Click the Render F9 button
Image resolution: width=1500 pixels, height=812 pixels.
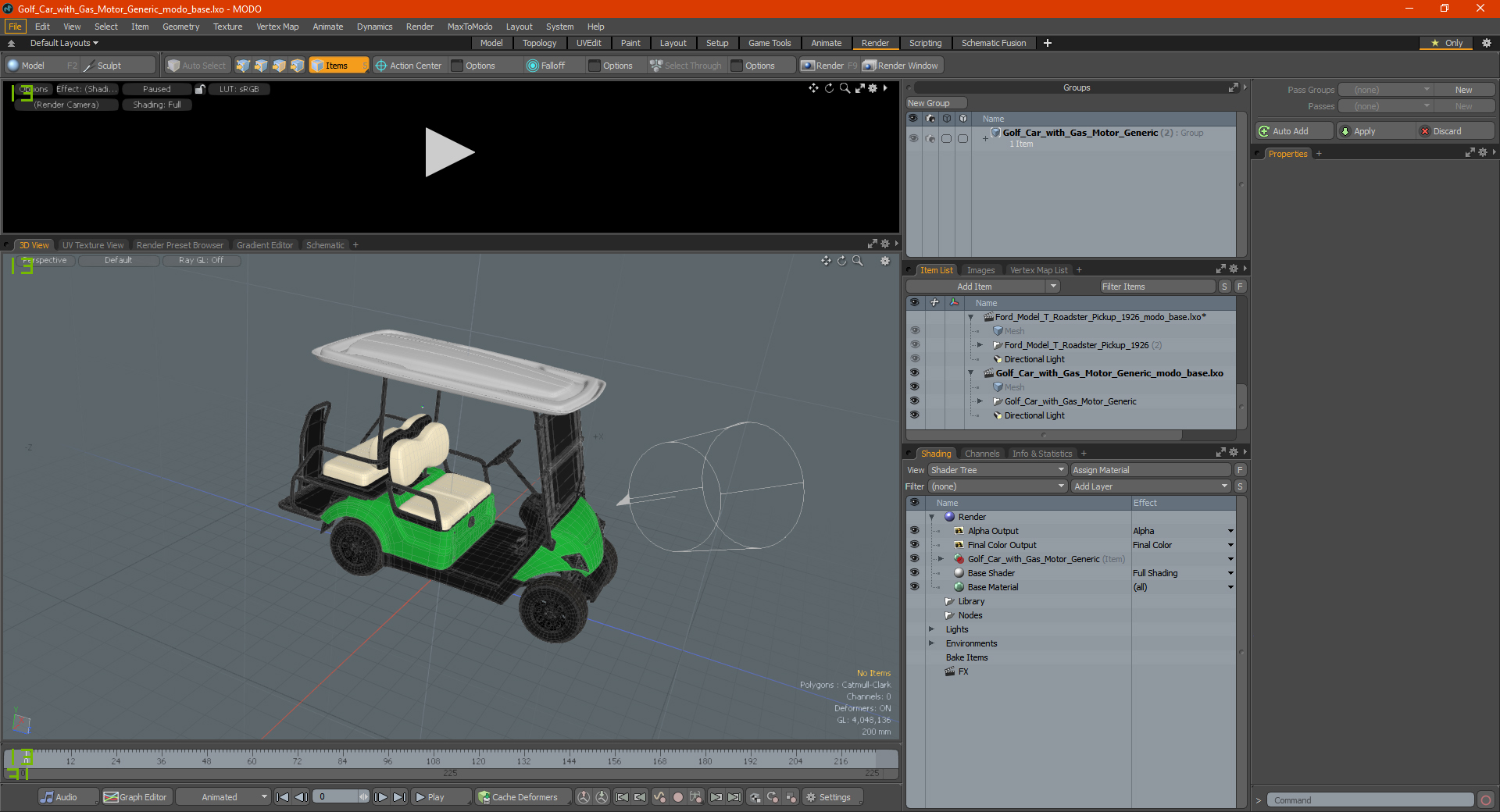pyautogui.click(x=829, y=66)
